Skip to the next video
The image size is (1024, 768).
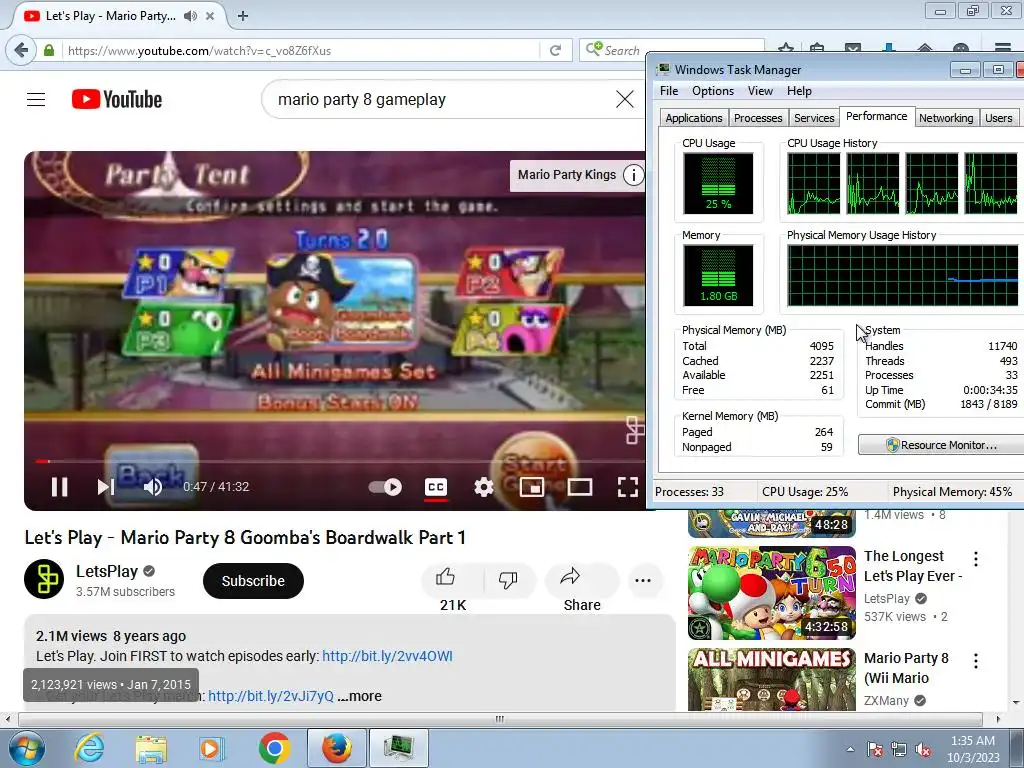[106, 487]
